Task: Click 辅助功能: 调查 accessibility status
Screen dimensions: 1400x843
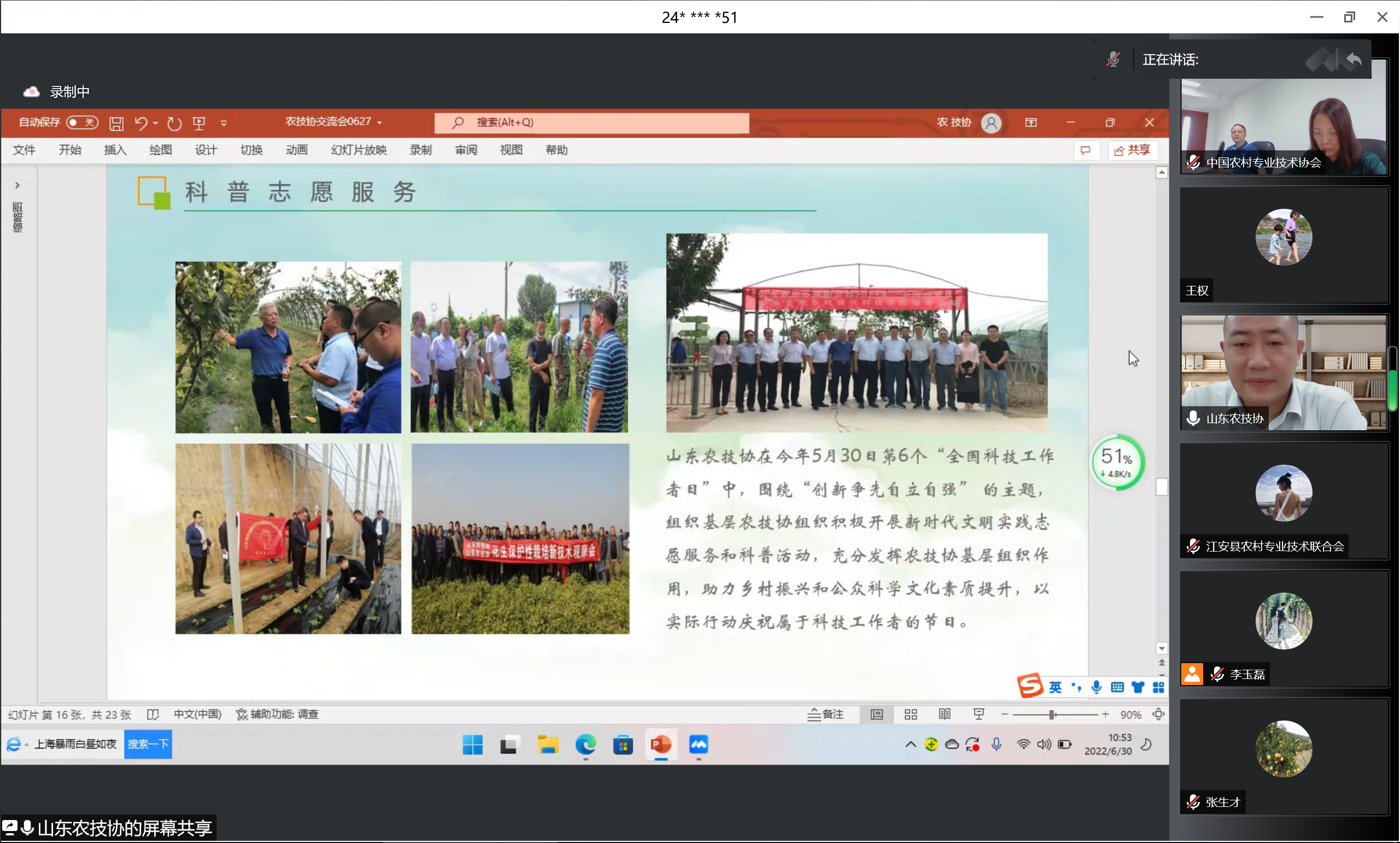Action: click(x=277, y=714)
